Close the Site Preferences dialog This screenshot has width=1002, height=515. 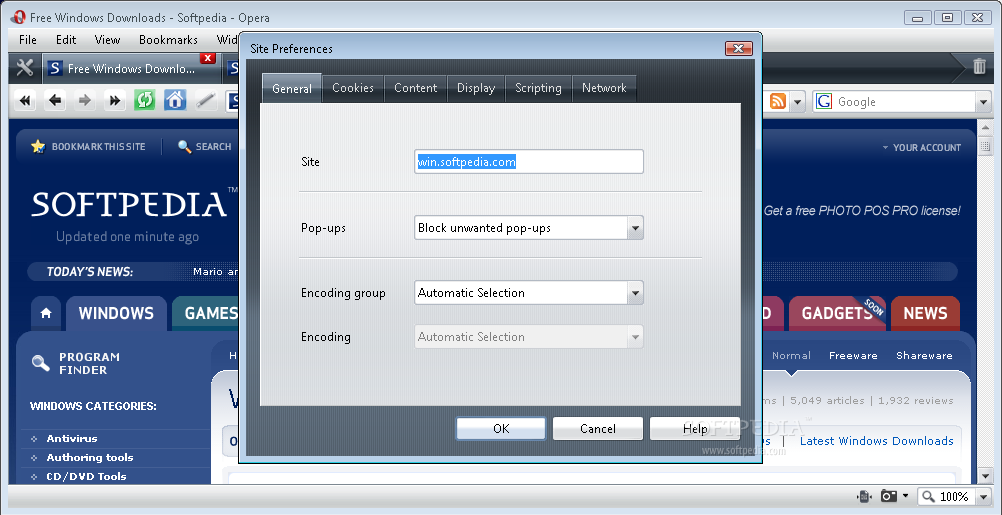[x=738, y=49]
